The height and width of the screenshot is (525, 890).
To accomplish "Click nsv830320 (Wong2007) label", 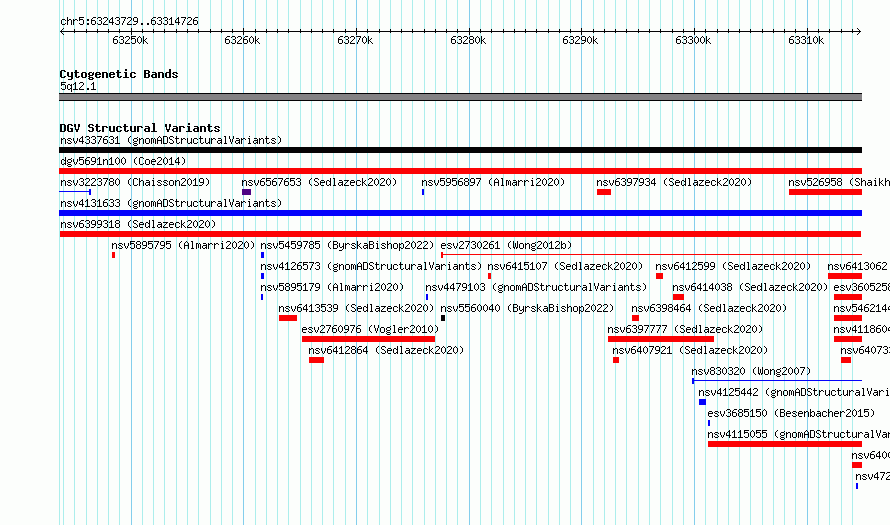I will pyautogui.click(x=751, y=371).
